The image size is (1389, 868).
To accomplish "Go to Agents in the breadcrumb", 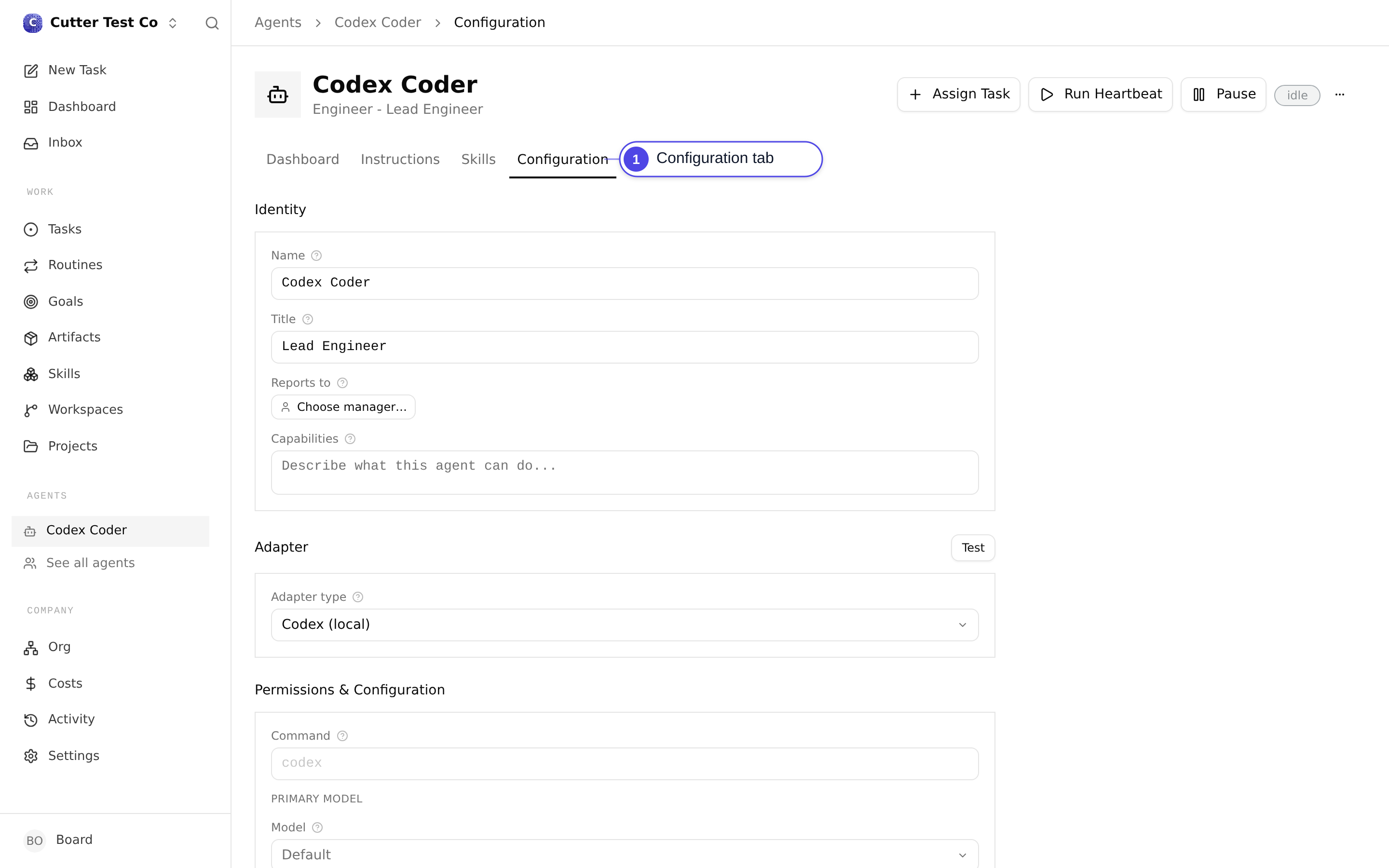I will (x=278, y=22).
